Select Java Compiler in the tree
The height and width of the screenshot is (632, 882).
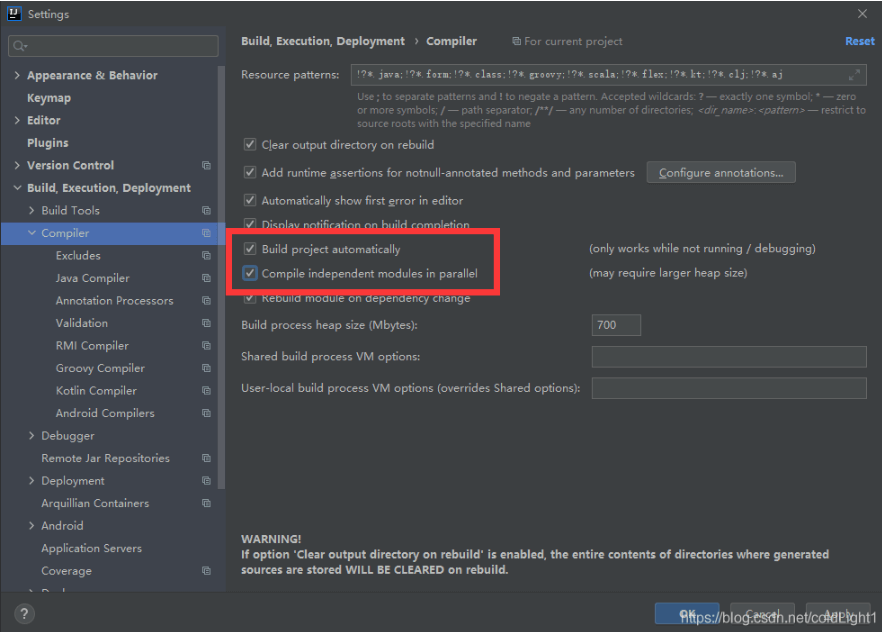pyautogui.click(x=92, y=278)
